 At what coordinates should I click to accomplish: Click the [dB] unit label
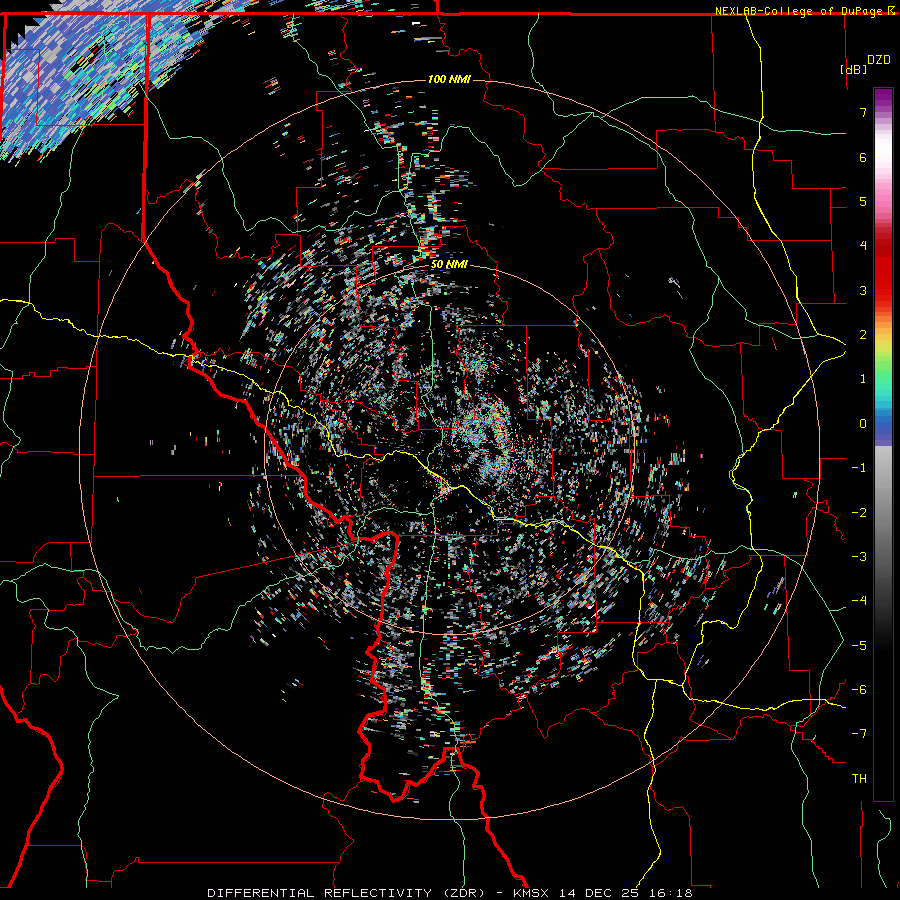tap(854, 69)
